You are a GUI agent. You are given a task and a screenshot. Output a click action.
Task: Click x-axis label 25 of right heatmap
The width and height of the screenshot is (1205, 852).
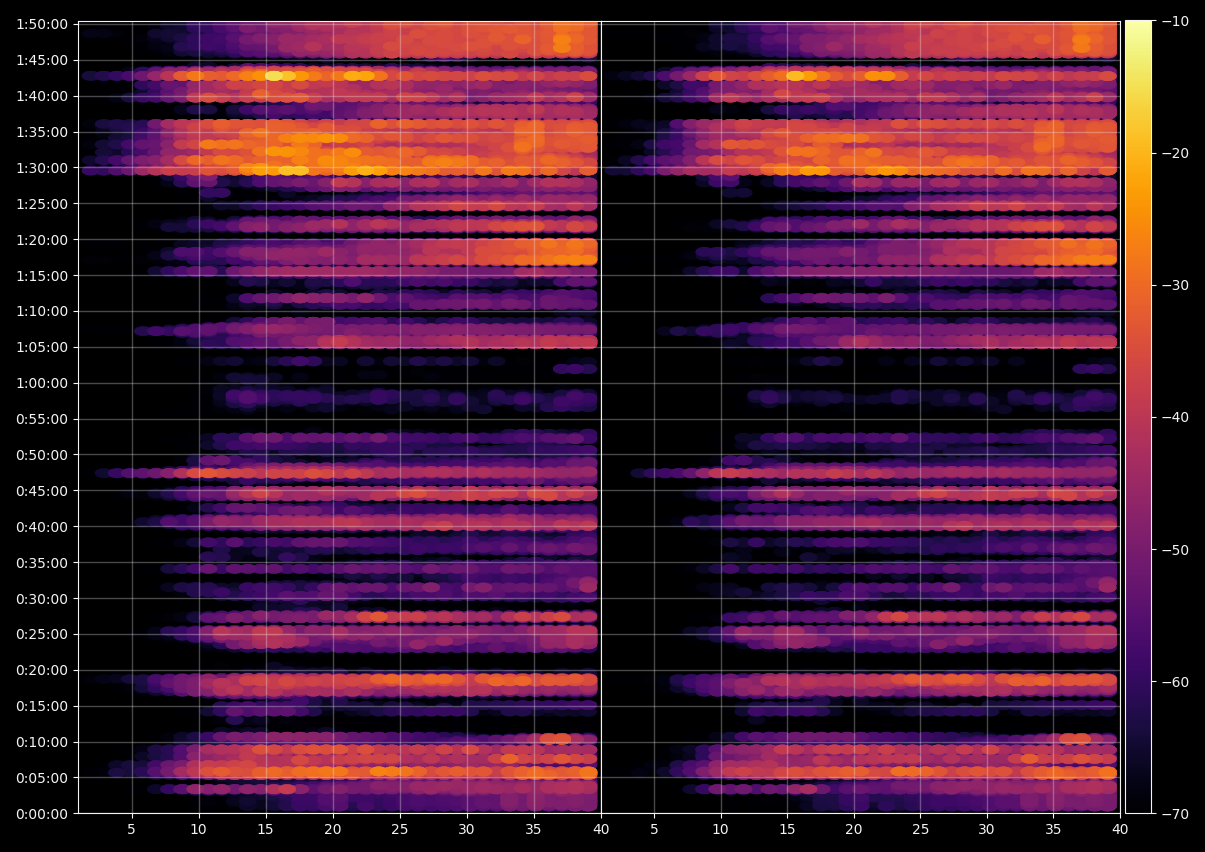(921, 830)
